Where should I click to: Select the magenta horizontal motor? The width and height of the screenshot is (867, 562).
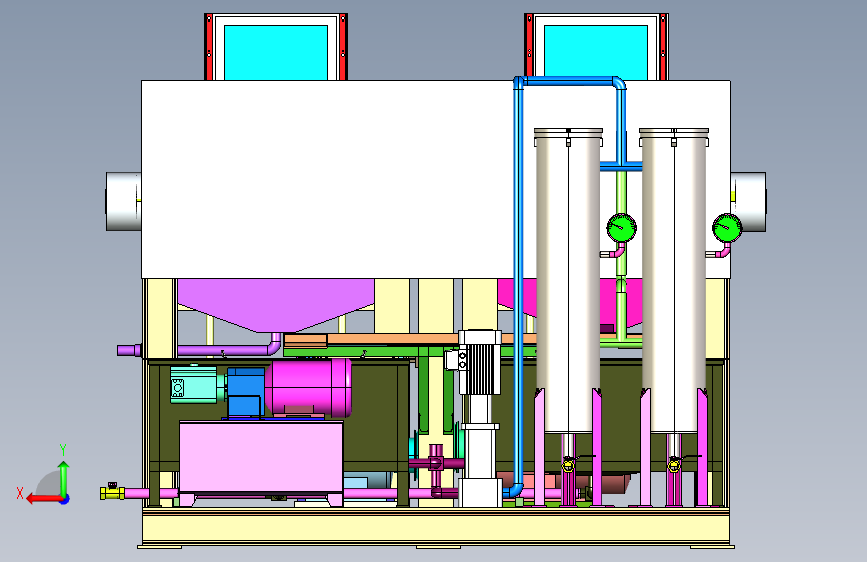pos(309,387)
